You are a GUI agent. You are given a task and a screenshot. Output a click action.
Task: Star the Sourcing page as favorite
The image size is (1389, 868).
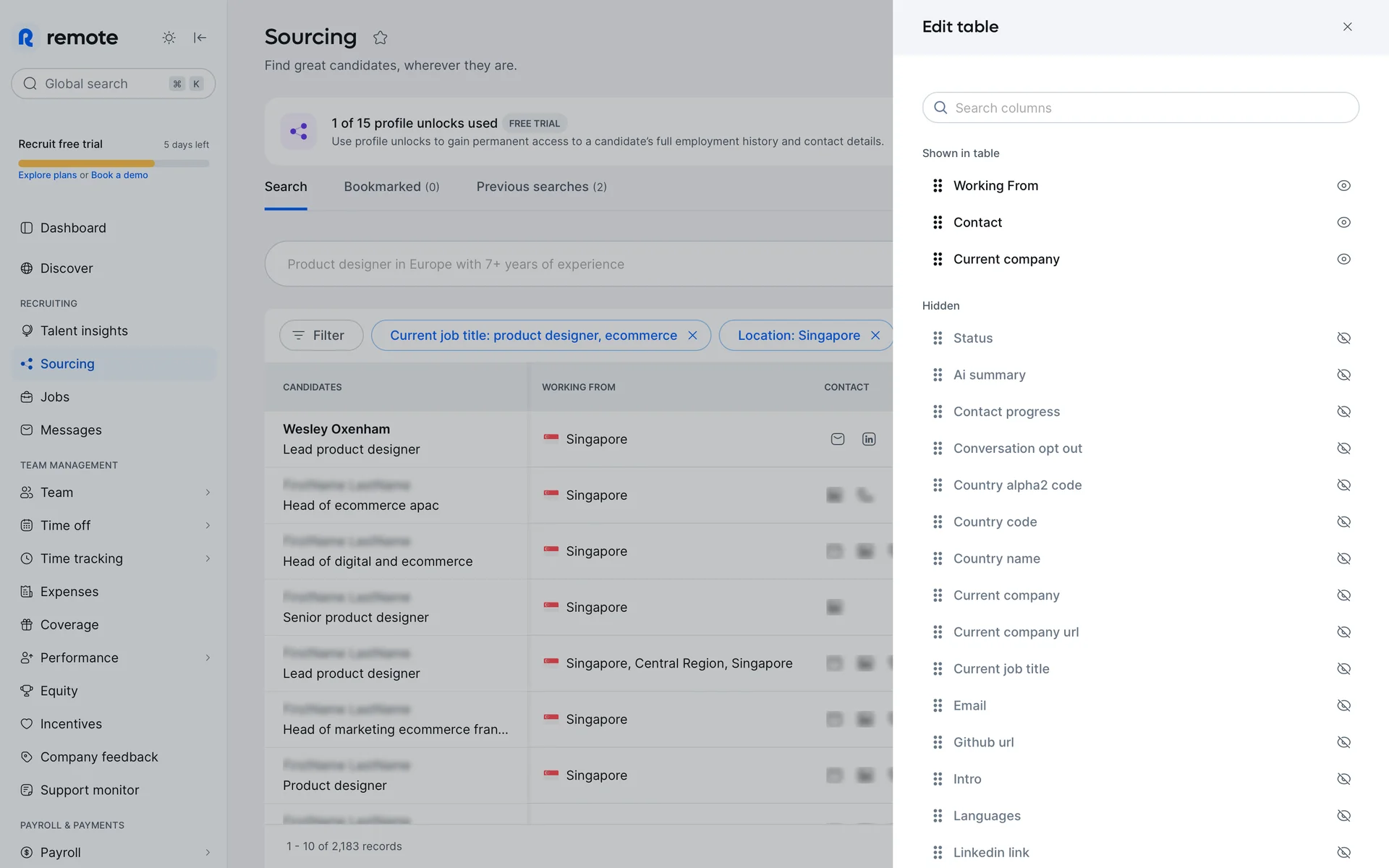[381, 38]
